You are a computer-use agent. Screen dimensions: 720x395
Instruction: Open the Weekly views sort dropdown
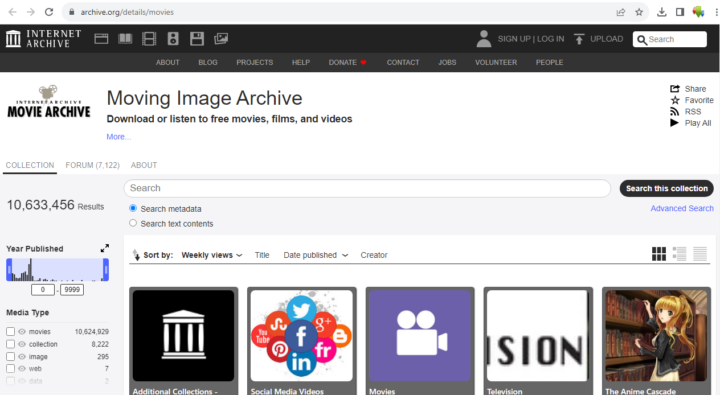[212, 255]
